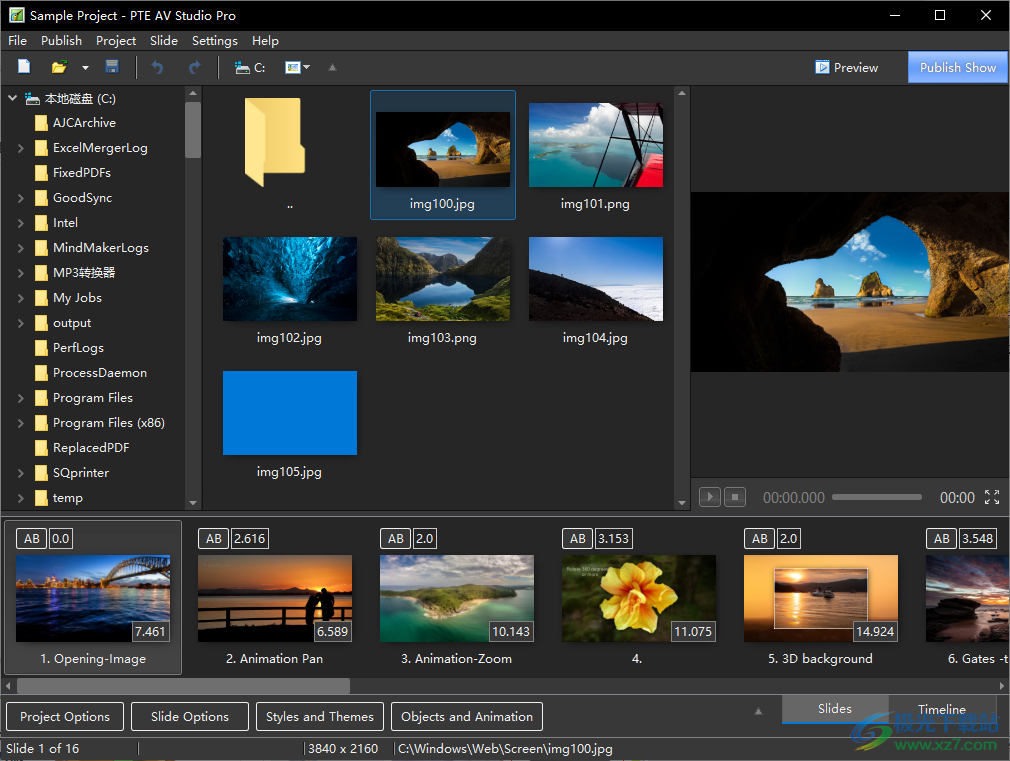Play the preview with the play button
1010x761 pixels.
pyautogui.click(x=709, y=497)
